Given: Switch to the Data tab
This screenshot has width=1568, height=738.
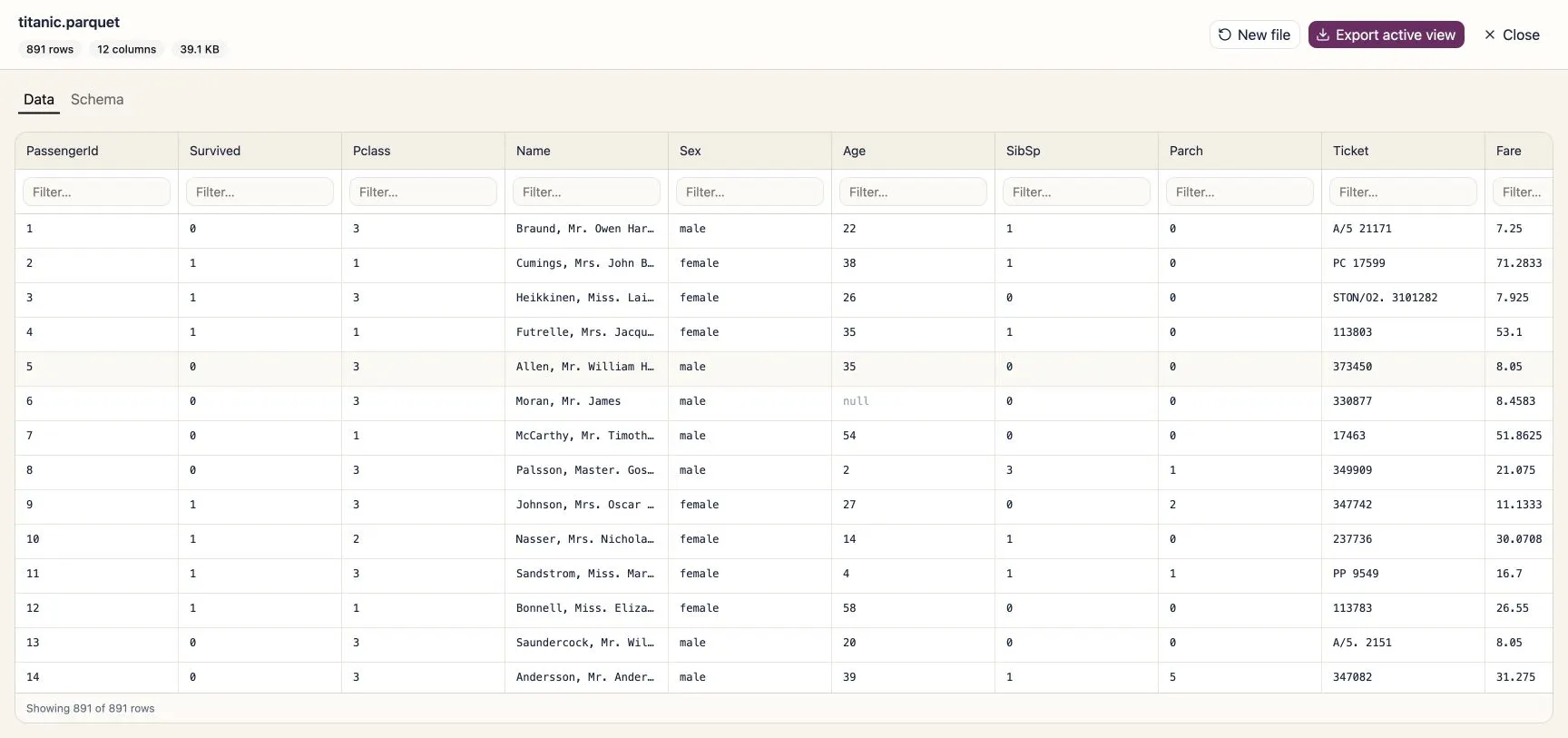Looking at the screenshot, I should [x=39, y=100].
